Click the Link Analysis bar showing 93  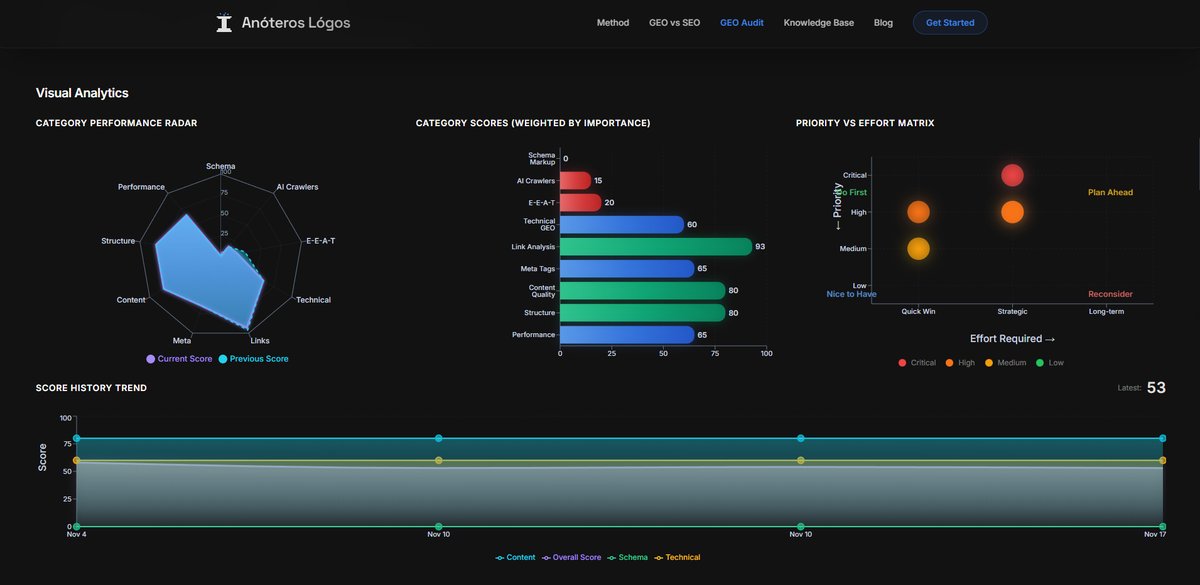coord(656,246)
